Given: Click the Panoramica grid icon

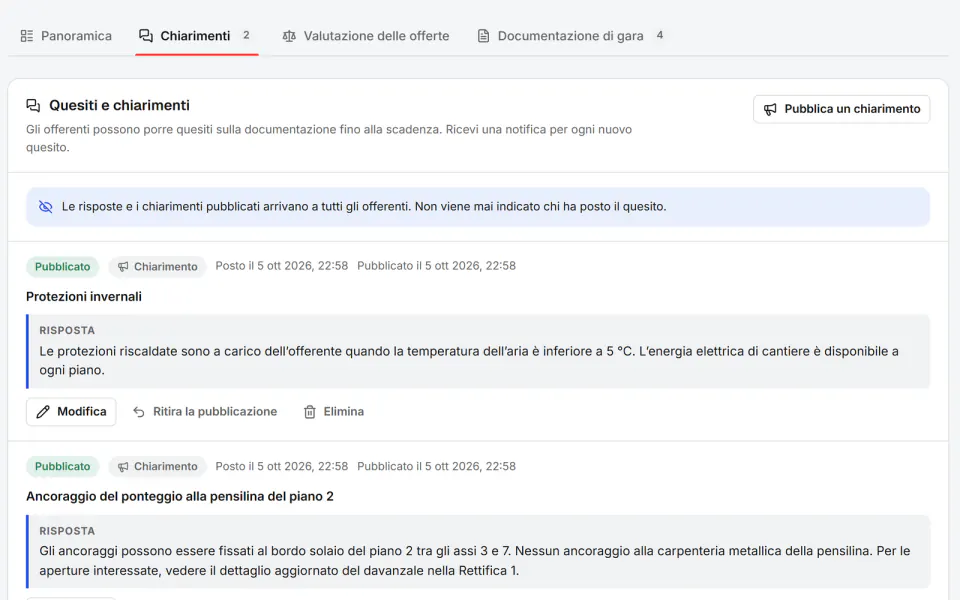Looking at the screenshot, I should click(27, 36).
